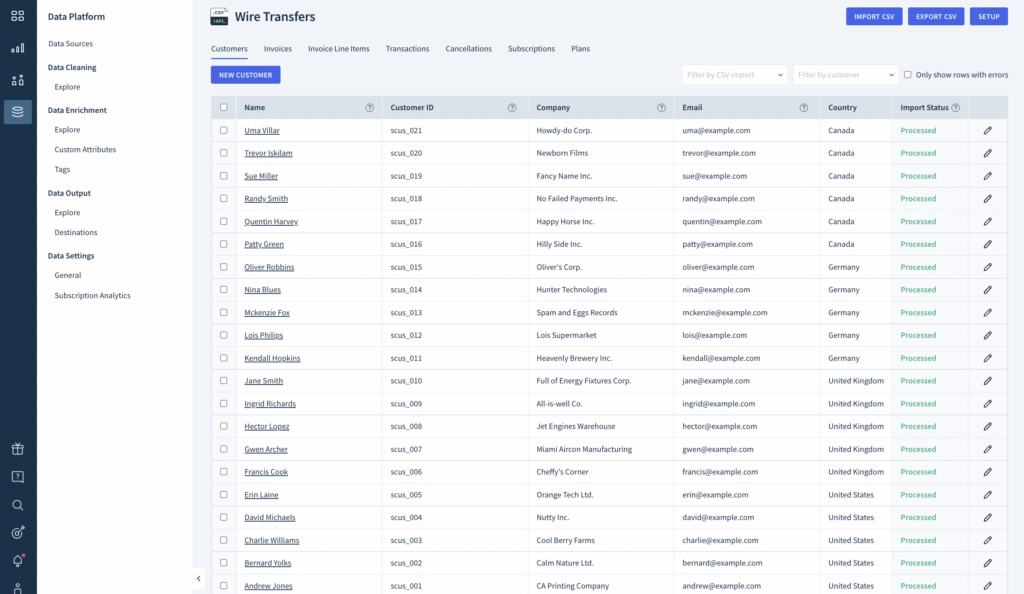Show help for the Company column
The width and height of the screenshot is (1024, 594).
click(662, 108)
